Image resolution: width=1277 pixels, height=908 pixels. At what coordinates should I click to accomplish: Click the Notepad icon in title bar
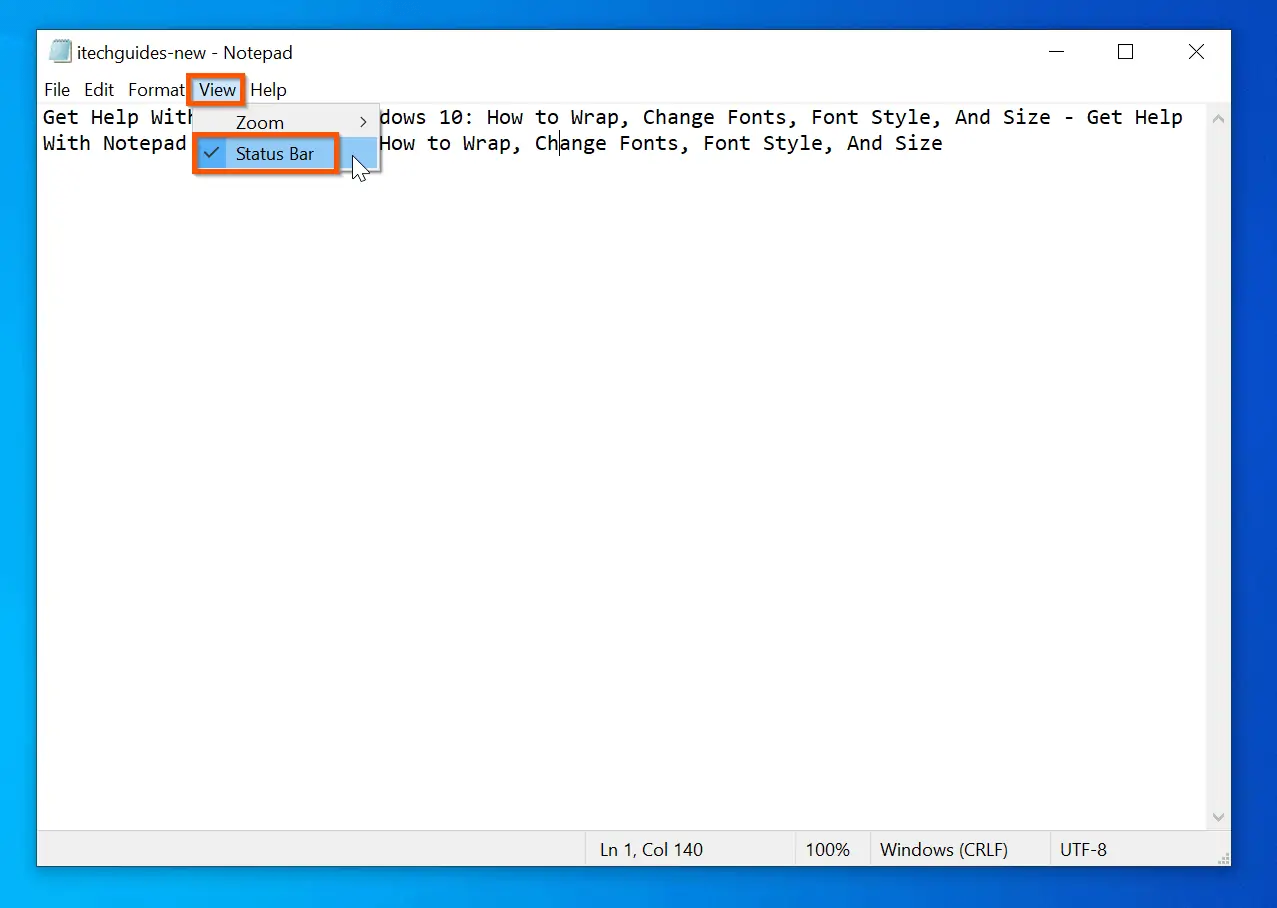[61, 52]
